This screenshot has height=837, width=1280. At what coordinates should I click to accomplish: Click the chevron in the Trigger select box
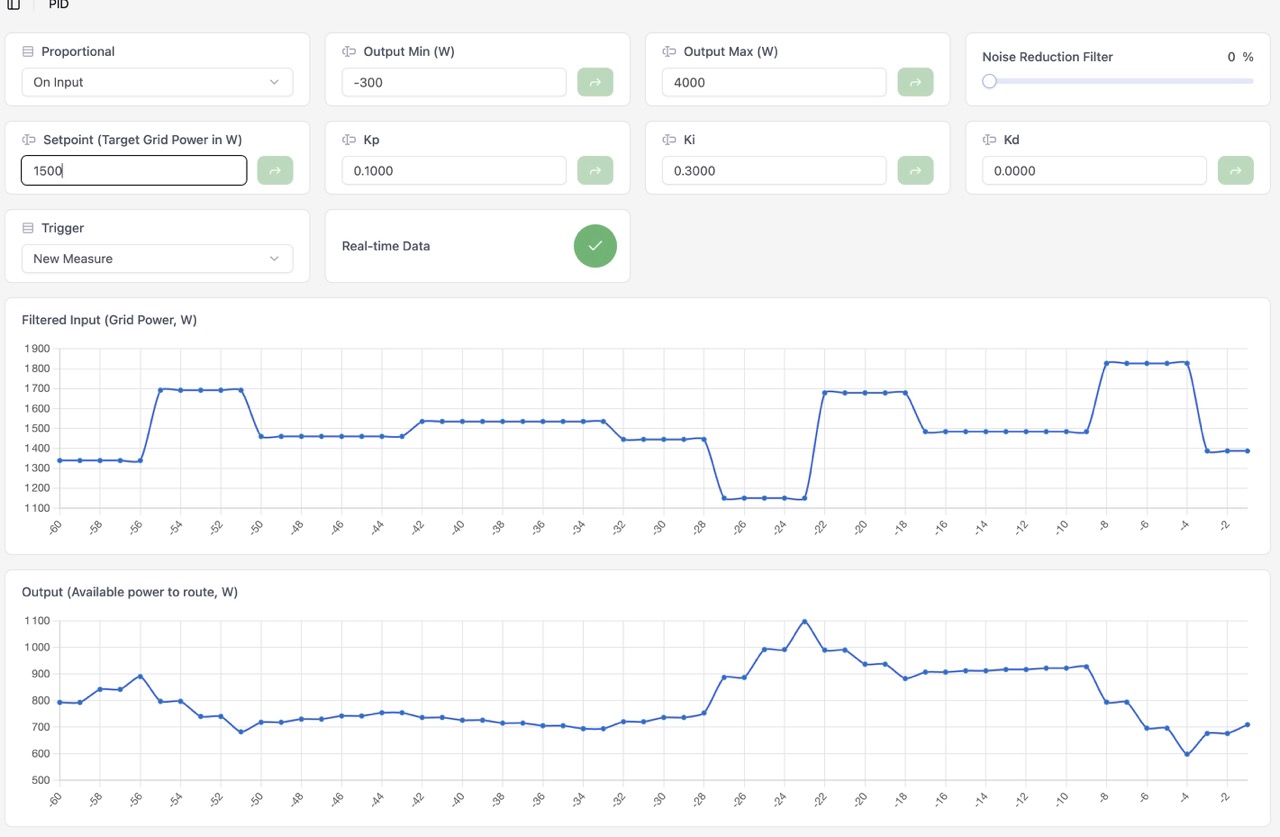[x=274, y=258]
